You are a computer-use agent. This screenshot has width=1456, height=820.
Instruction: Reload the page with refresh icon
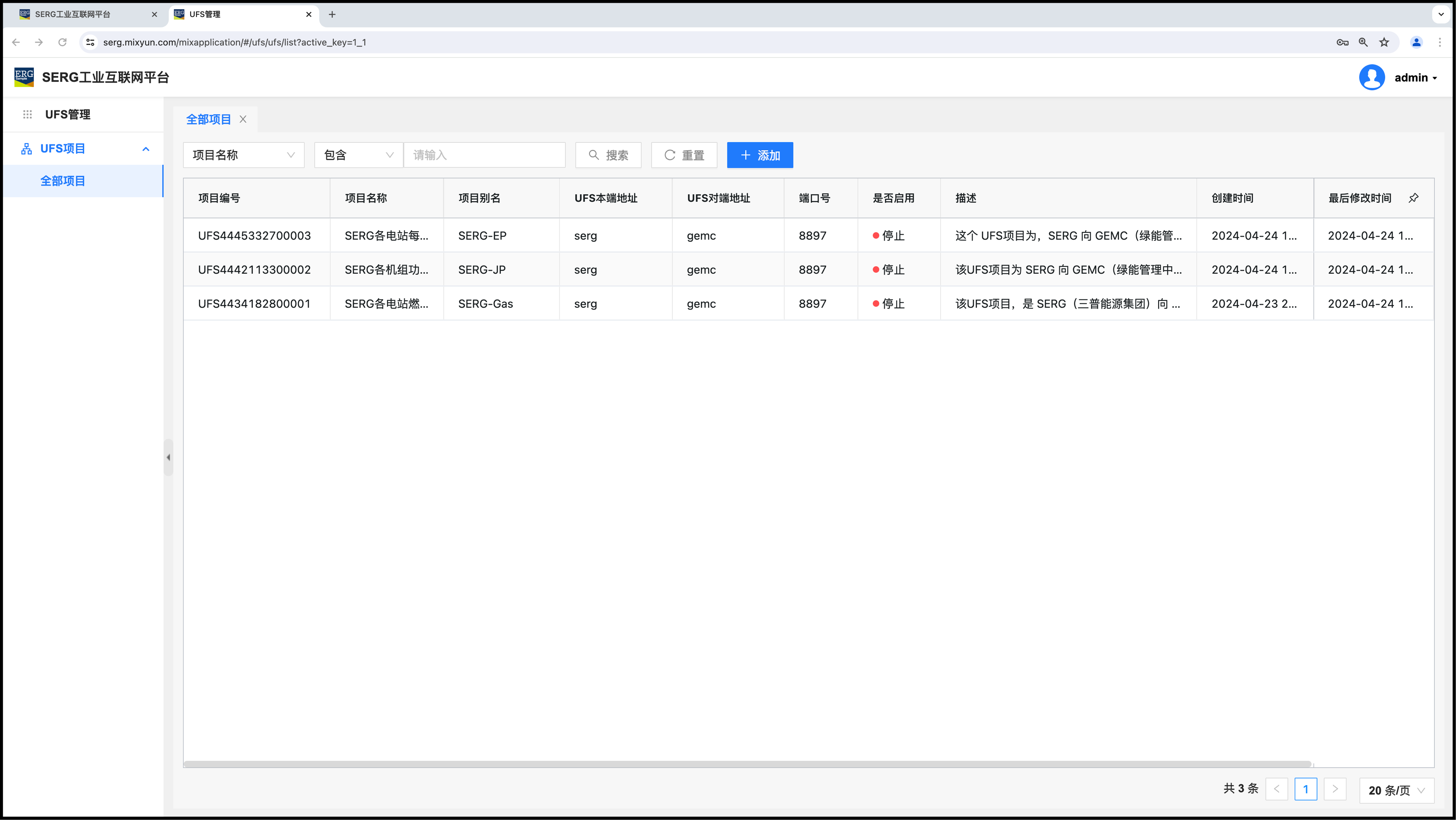tap(62, 43)
